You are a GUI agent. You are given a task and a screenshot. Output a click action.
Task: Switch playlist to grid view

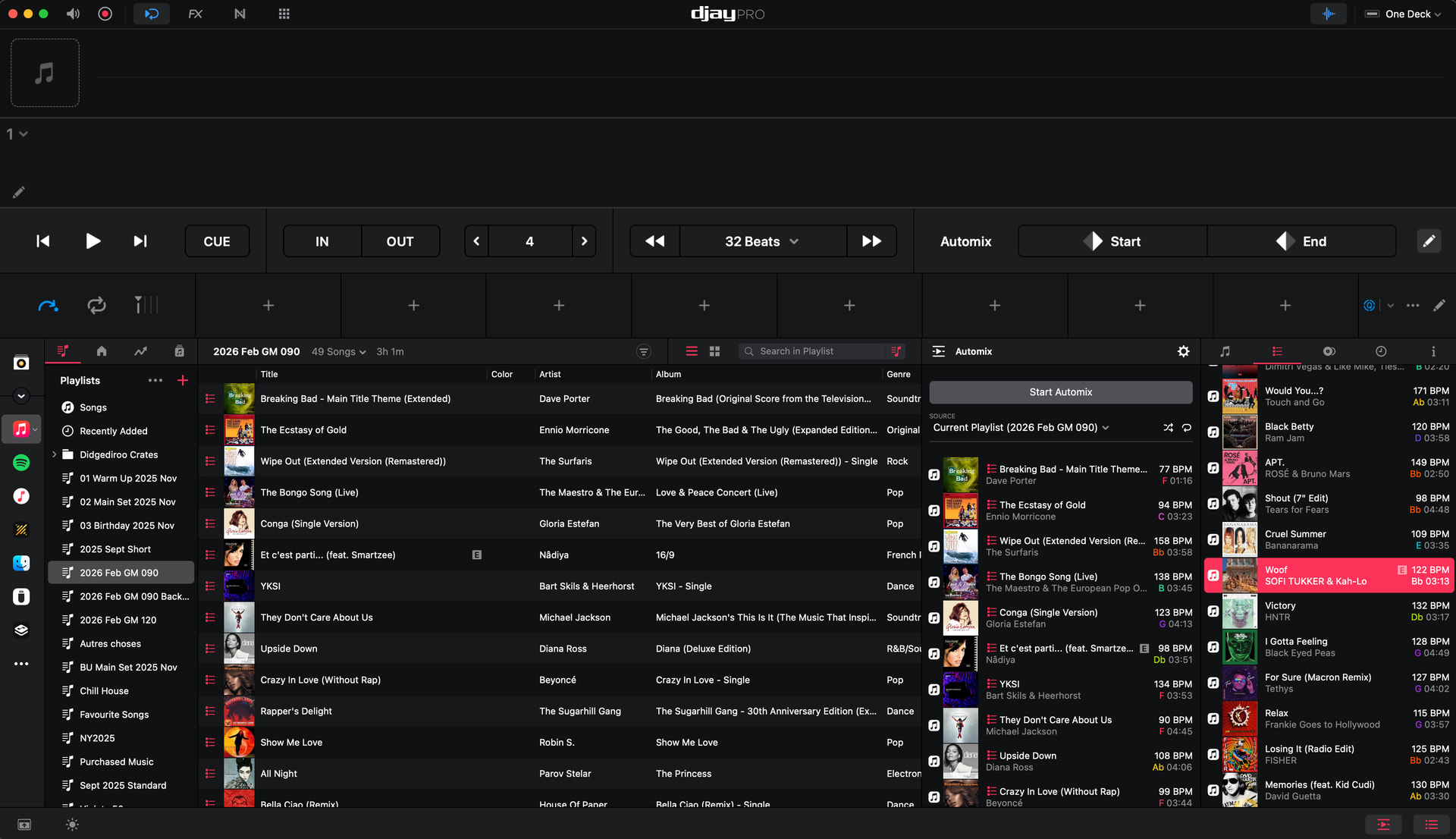[x=714, y=351]
